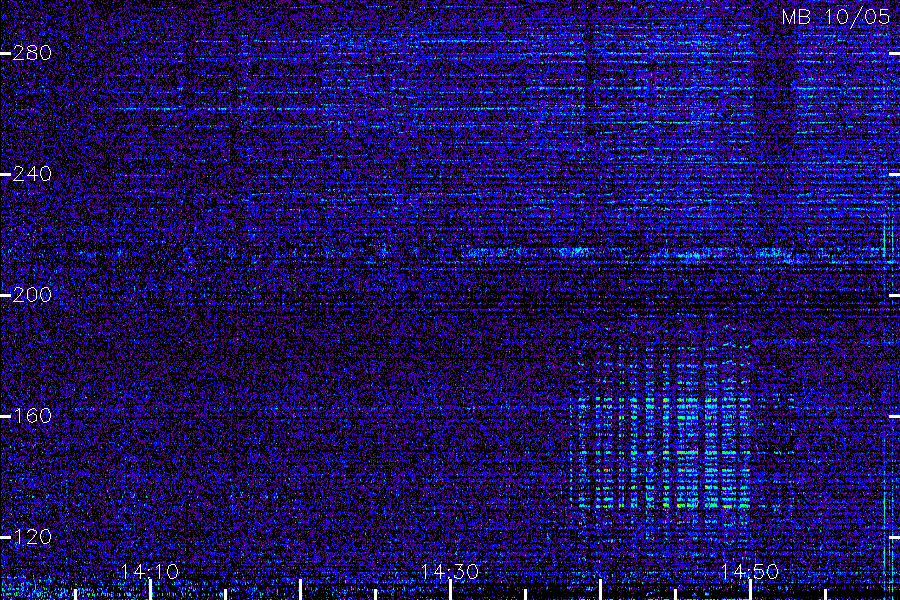This screenshot has width=900, height=600.
Task: Click the tick mark below 14:10
Action: point(150,590)
